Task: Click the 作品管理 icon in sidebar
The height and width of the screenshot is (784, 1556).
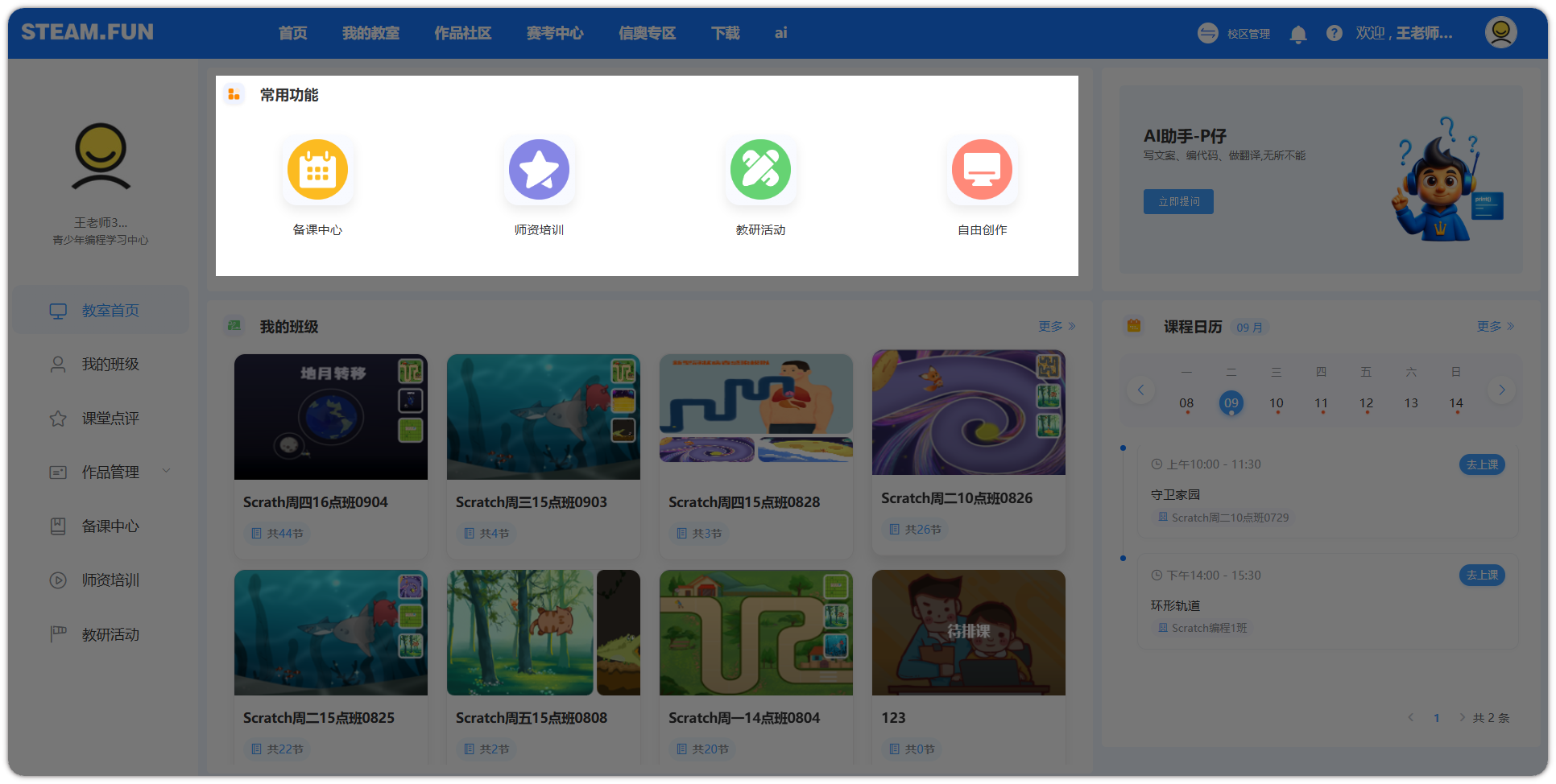Action: pos(58,472)
